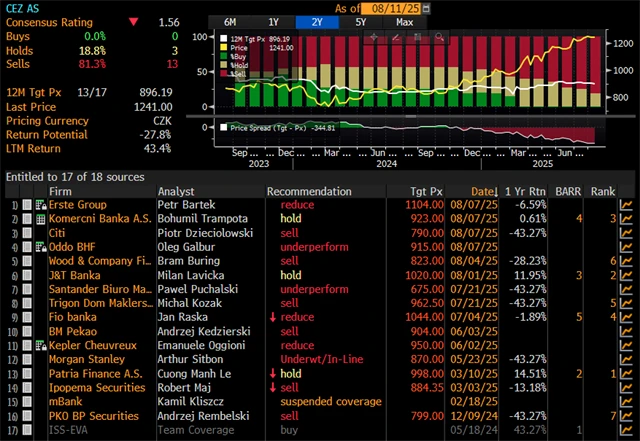Viewport: 640px width, 441px height.
Task: Click report icon beside Komercni Banka A.S.
Action: coord(41,218)
